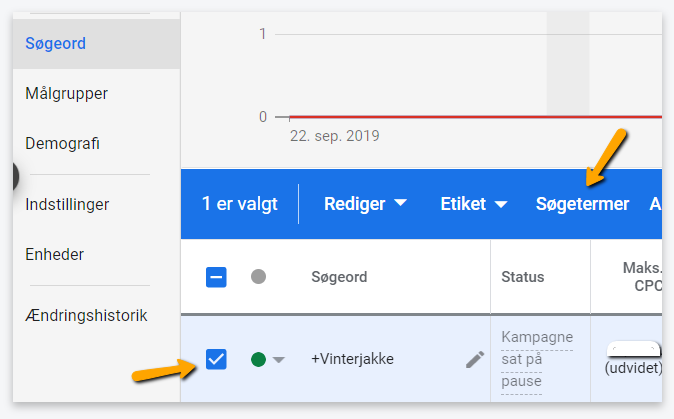Viewport: 674px width, 419px height.
Task: Uncheck the +Vinterjakke row checkbox
Action: (x=216, y=359)
